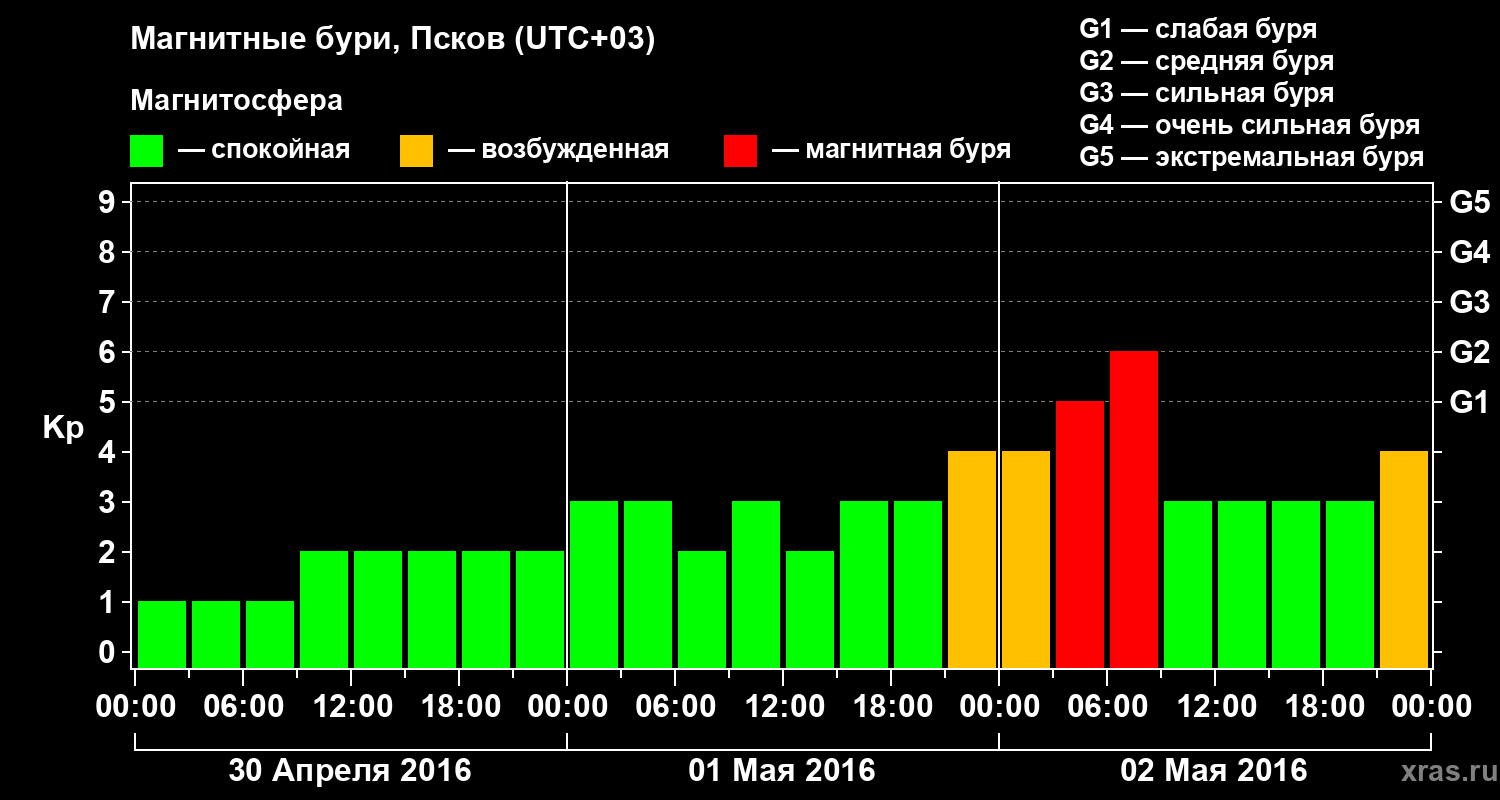Click the red Kp 6 bar on 02 May

(x=1134, y=510)
